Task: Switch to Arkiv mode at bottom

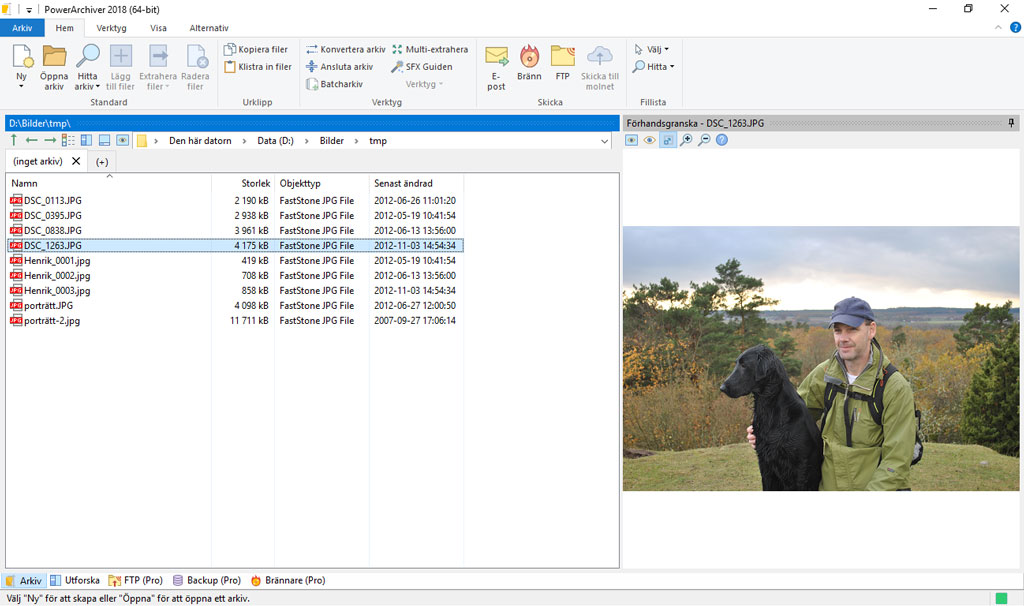Action: (x=24, y=581)
